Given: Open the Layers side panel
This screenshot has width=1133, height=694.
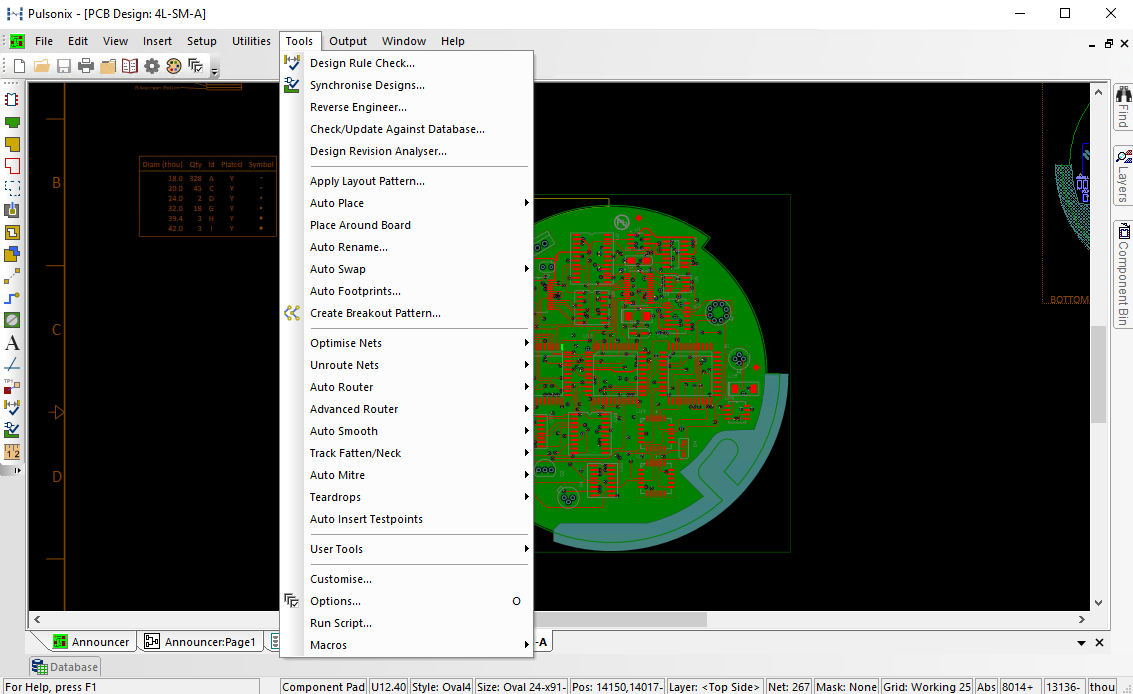Looking at the screenshot, I should click(x=1123, y=176).
